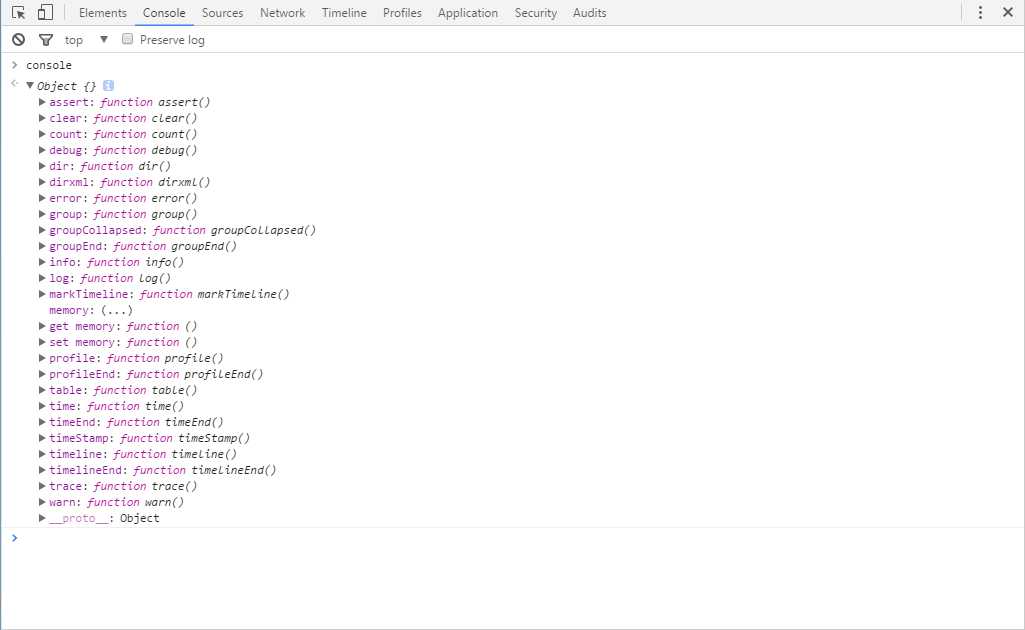Expand the error function entry

point(42,198)
